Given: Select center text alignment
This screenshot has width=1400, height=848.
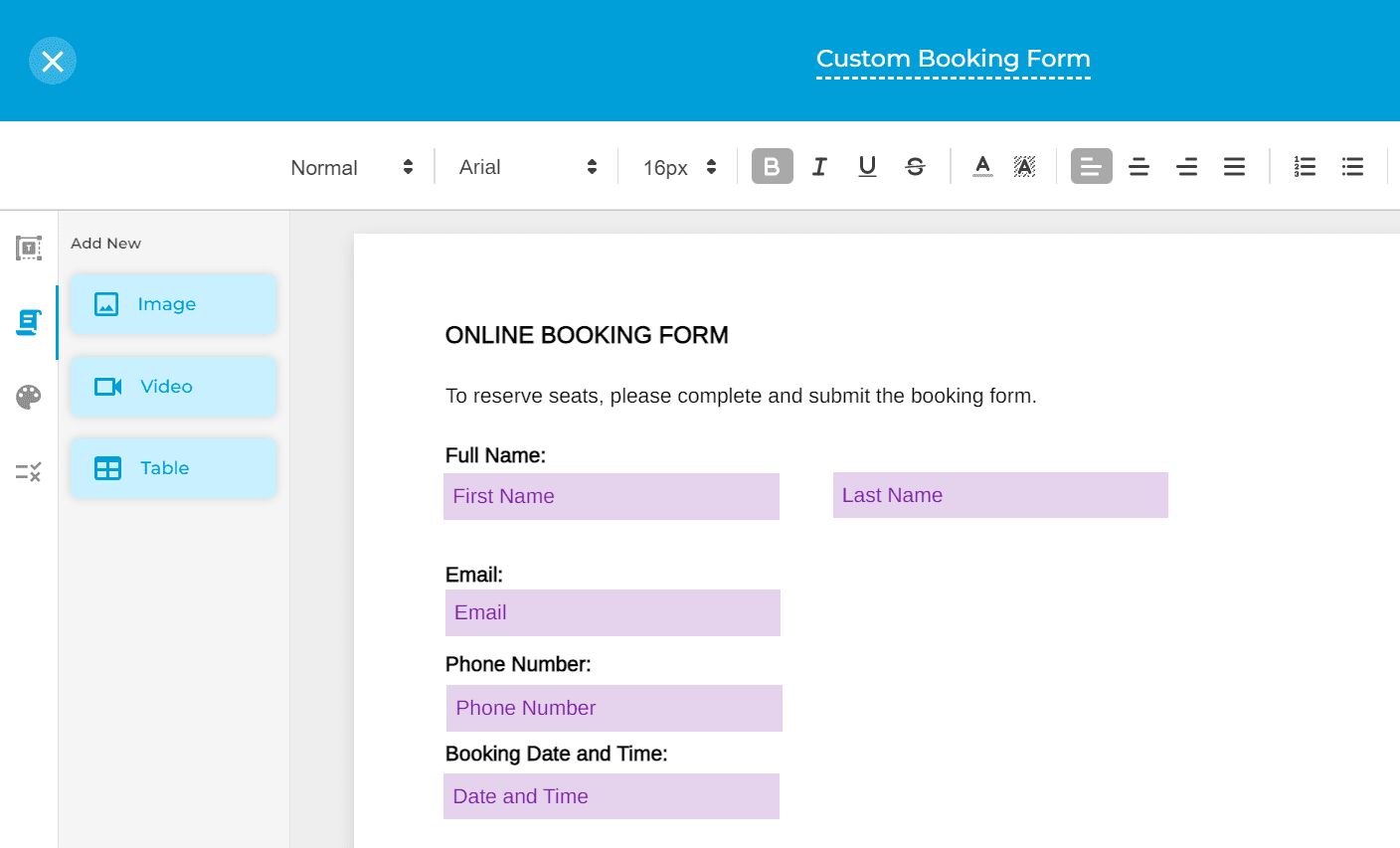Looking at the screenshot, I should [x=1138, y=166].
